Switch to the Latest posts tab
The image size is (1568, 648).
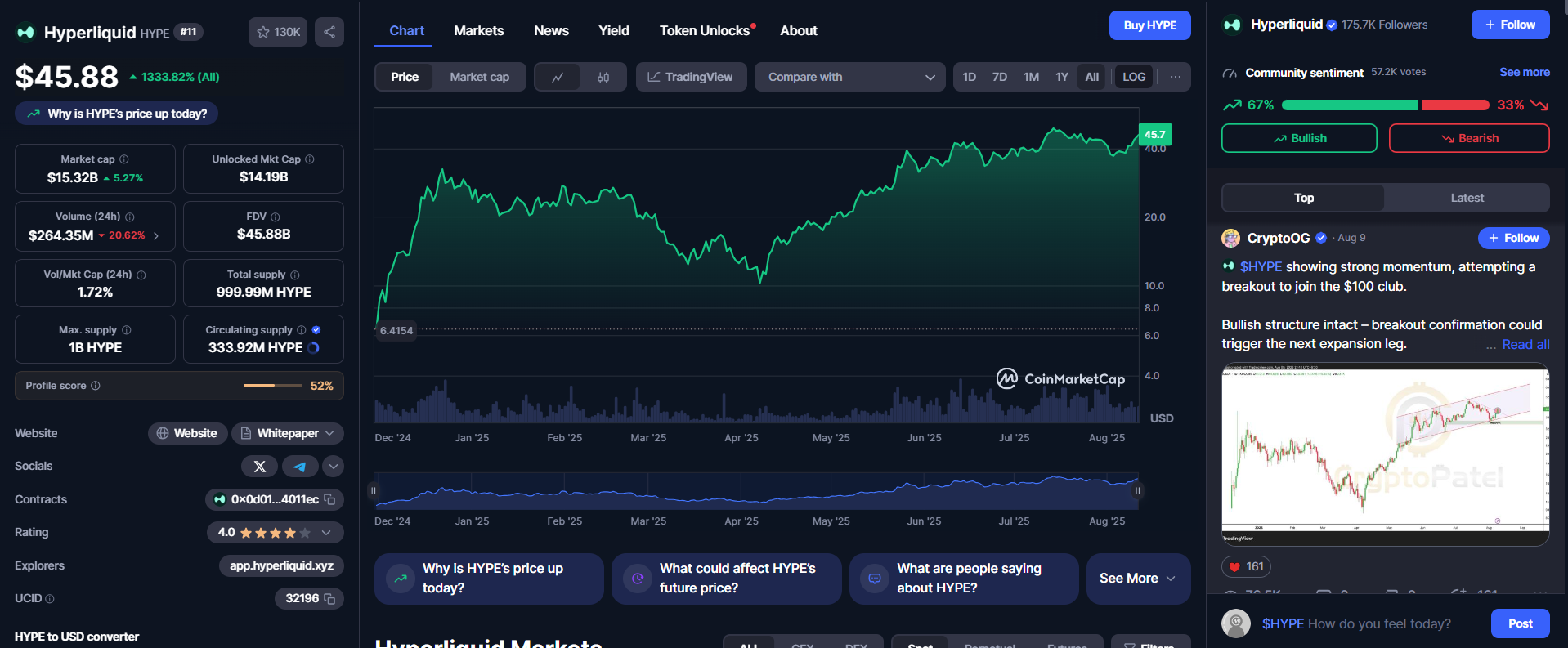click(1467, 198)
